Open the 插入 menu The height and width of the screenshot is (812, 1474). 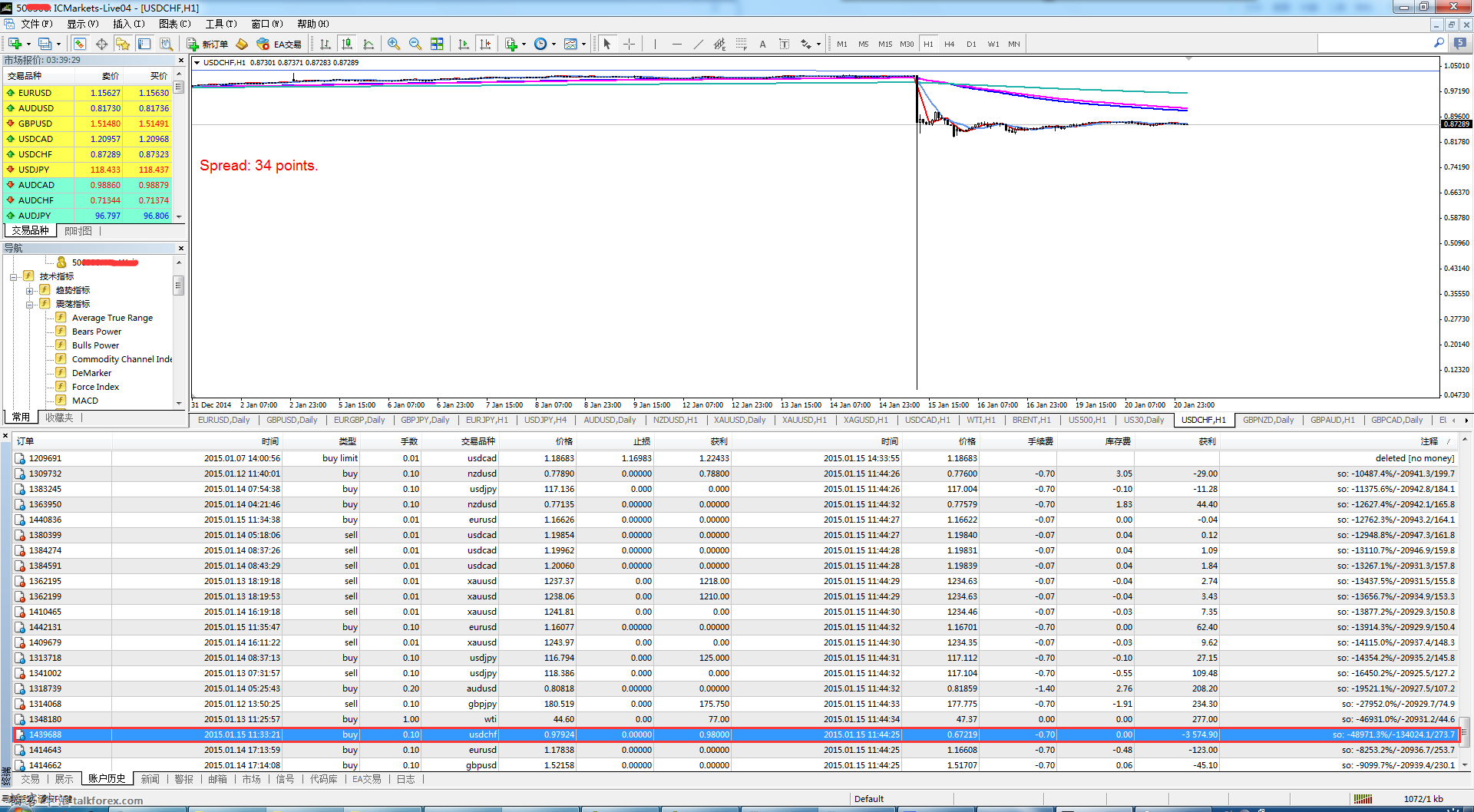[128, 24]
